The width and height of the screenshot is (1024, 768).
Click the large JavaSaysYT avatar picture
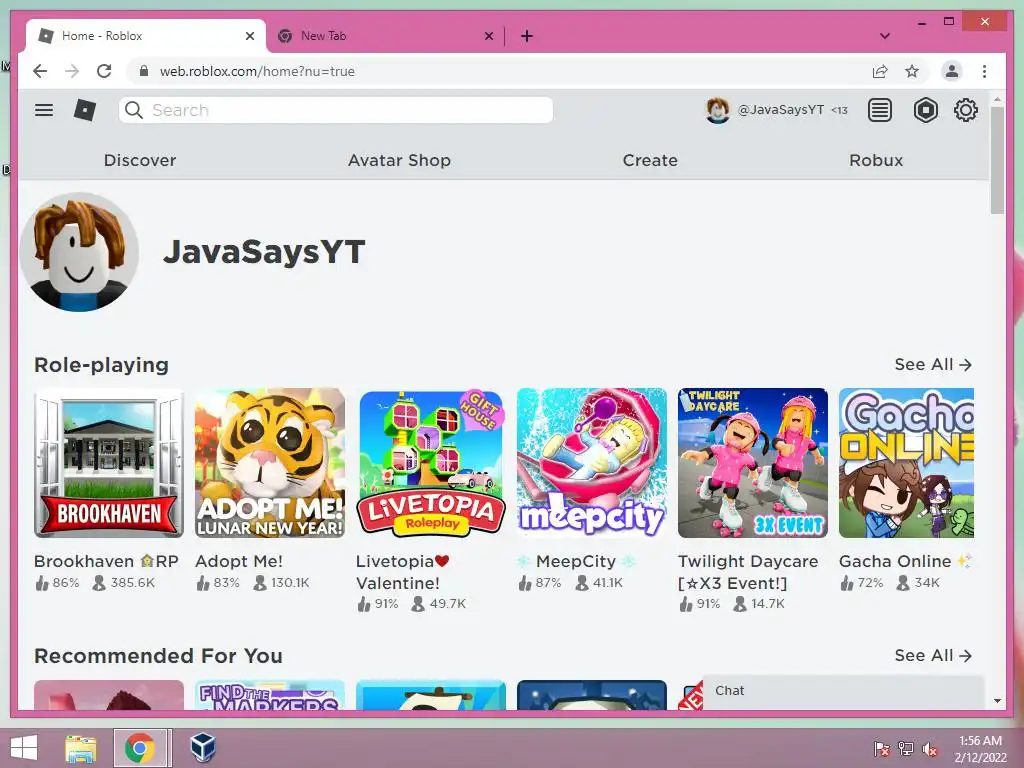tap(79, 251)
